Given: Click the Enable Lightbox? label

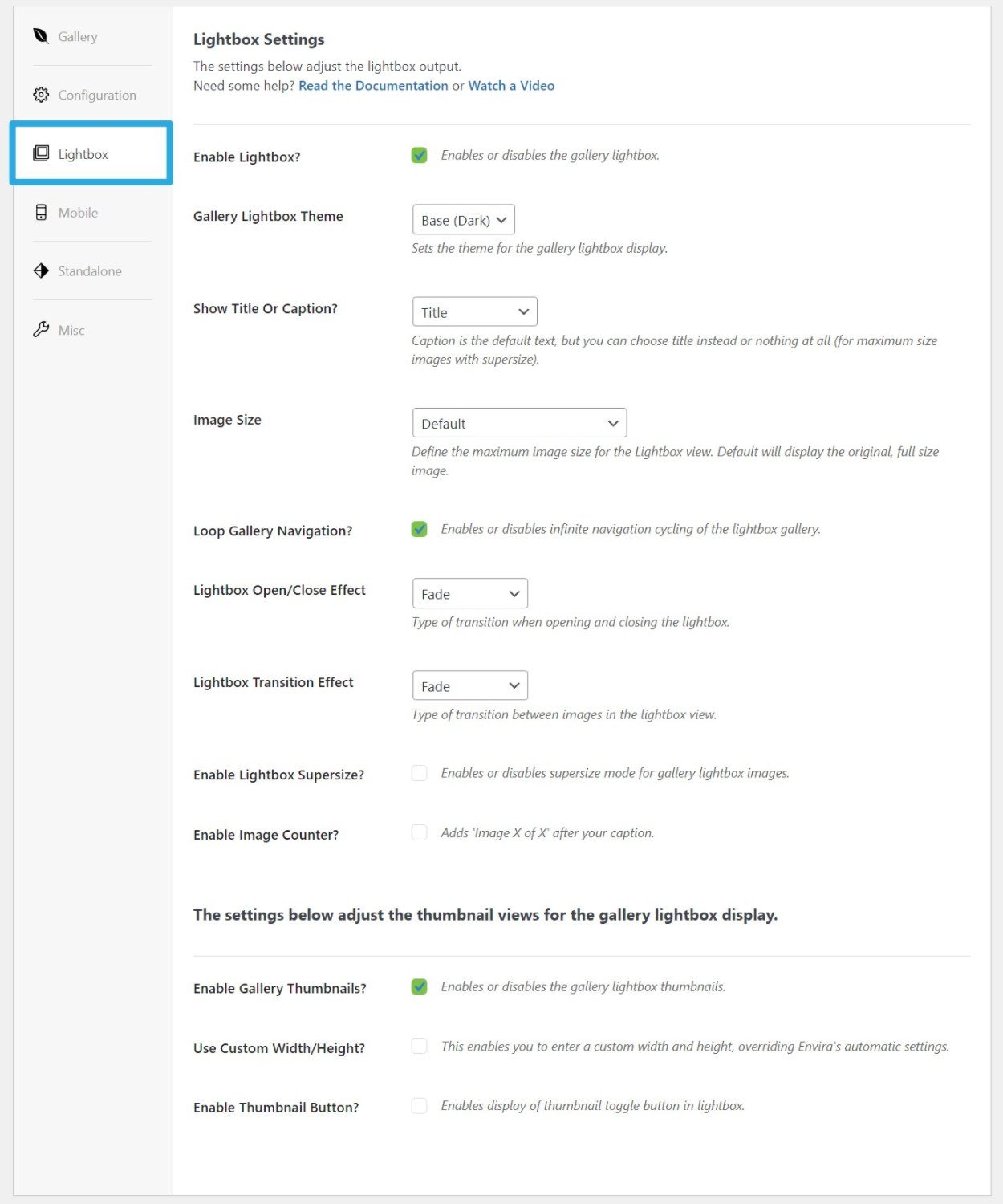Looking at the screenshot, I should pyautogui.click(x=246, y=157).
